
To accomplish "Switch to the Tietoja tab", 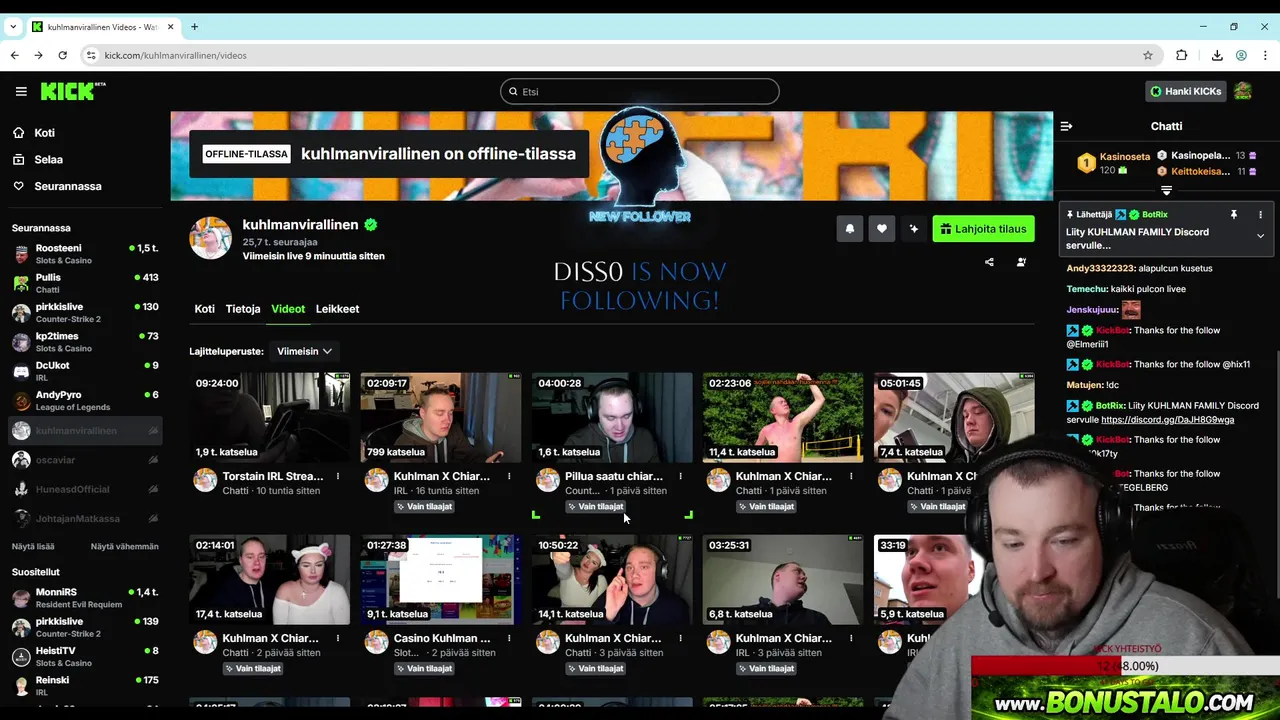I will (x=243, y=309).
